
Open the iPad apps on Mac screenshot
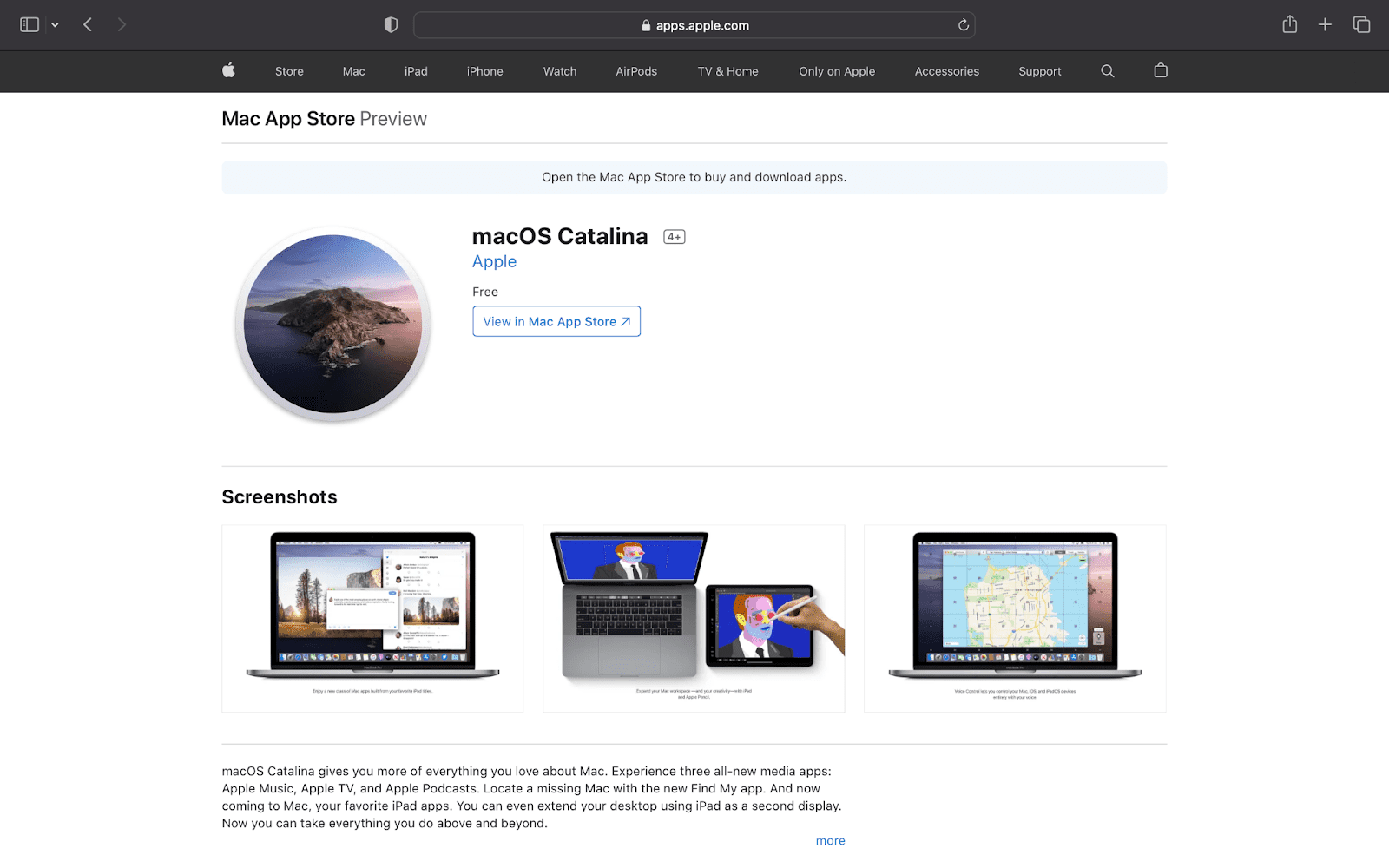(372, 618)
